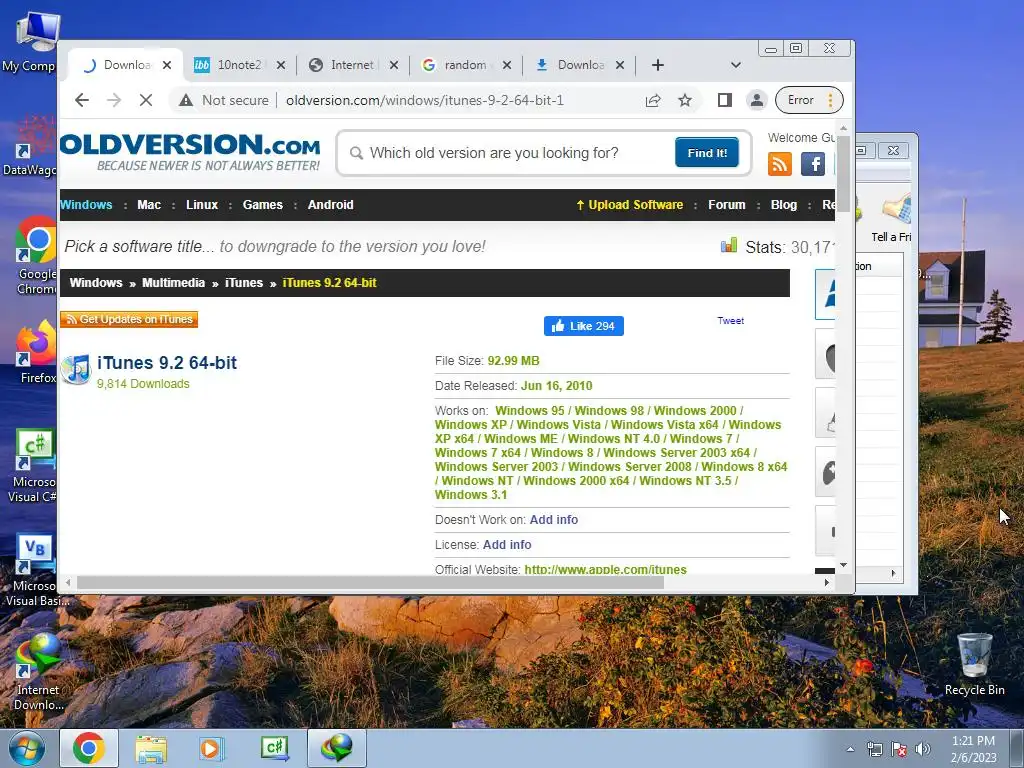Click the Tweet link
The height and width of the screenshot is (768, 1024).
[730, 321]
